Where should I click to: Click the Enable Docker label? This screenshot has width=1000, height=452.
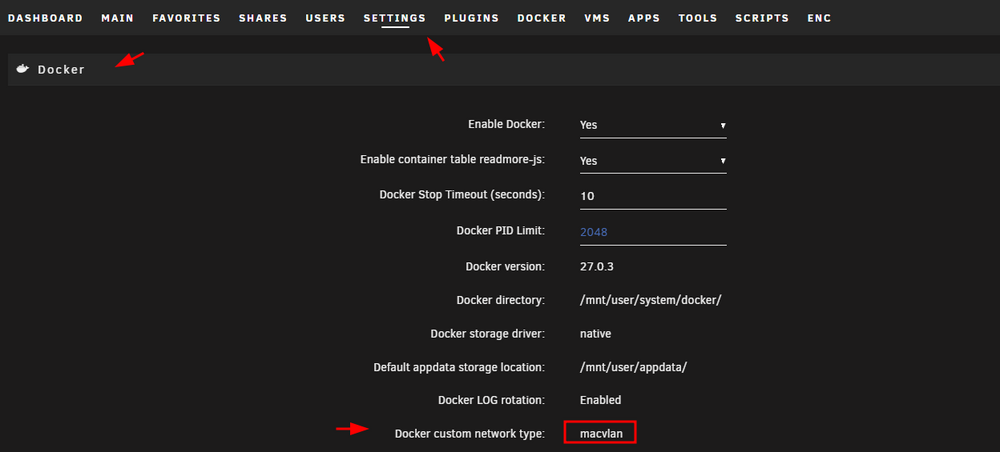(x=506, y=124)
